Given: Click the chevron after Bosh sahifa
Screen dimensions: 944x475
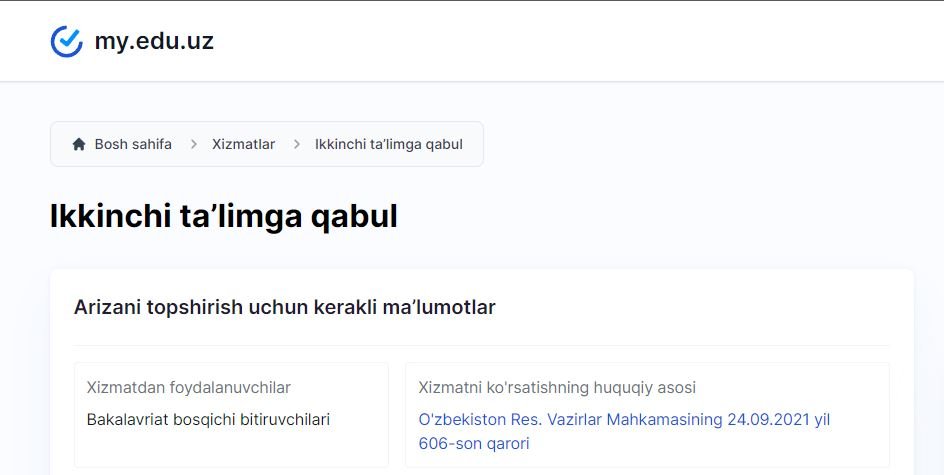Looking at the screenshot, I should 194,144.
